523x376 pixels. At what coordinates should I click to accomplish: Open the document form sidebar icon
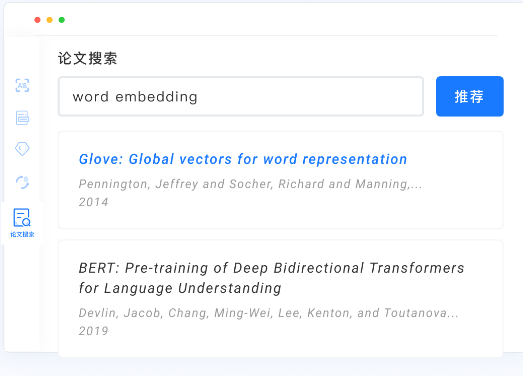click(22, 118)
